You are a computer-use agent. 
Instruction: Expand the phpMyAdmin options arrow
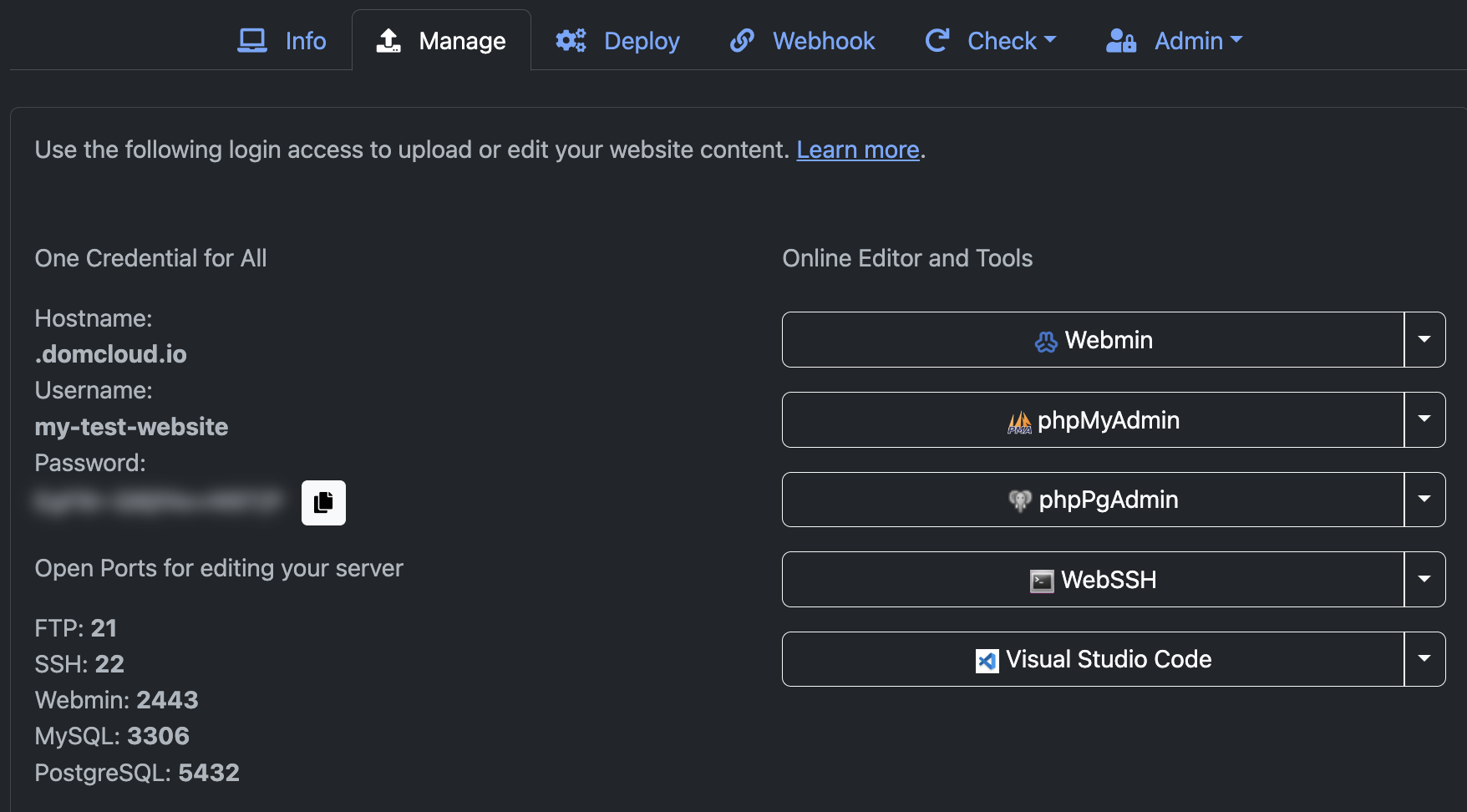tap(1425, 420)
